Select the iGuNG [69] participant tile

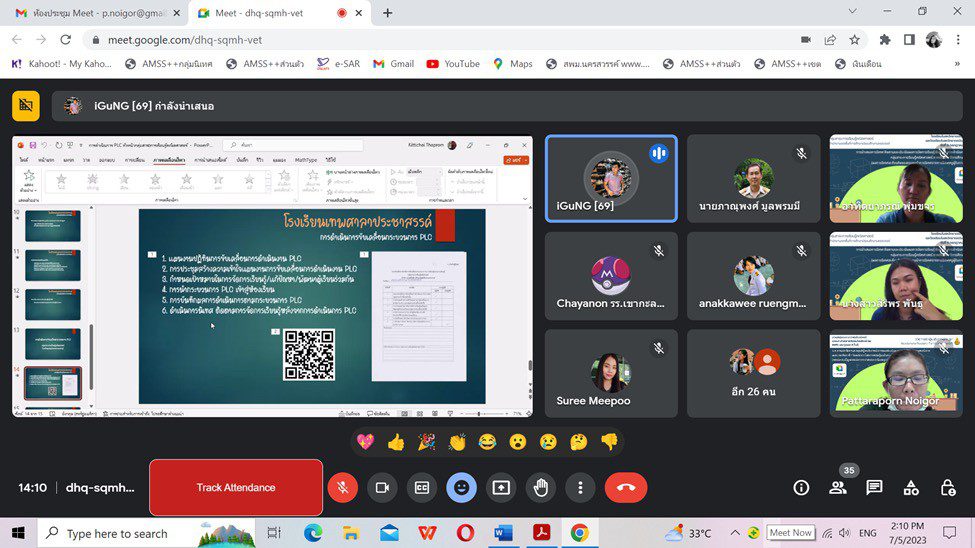click(x=611, y=179)
